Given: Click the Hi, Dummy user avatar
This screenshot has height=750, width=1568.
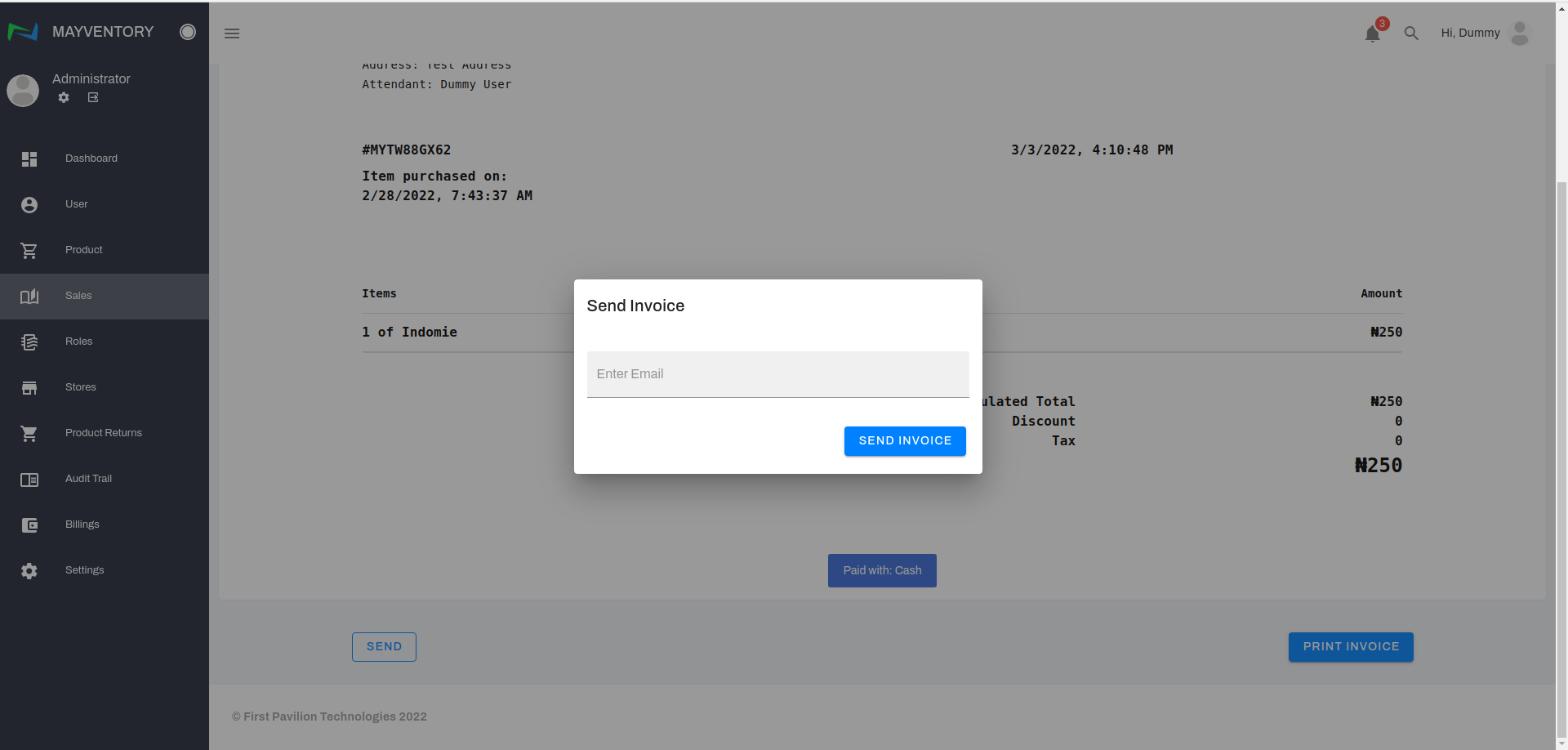Looking at the screenshot, I should pos(1519,33).
